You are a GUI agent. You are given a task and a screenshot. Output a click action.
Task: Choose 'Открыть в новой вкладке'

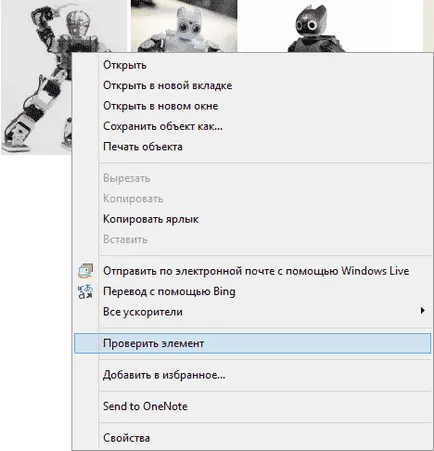click(252, 86)
